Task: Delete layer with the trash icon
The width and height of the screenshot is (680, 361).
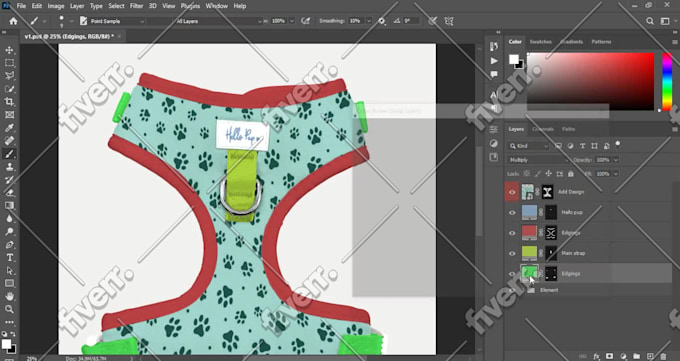Action: [x=663, y=356]
